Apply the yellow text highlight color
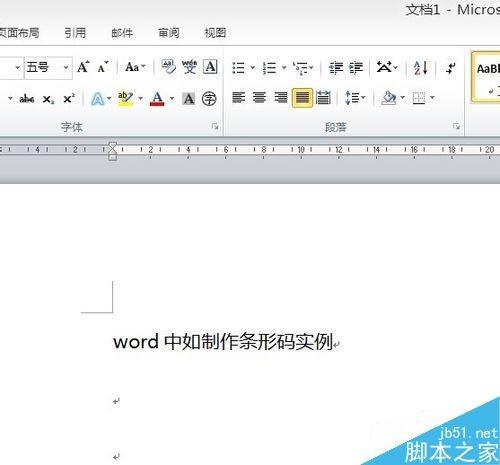The width and height of the screenshot is (500, 465). point(125,98)
